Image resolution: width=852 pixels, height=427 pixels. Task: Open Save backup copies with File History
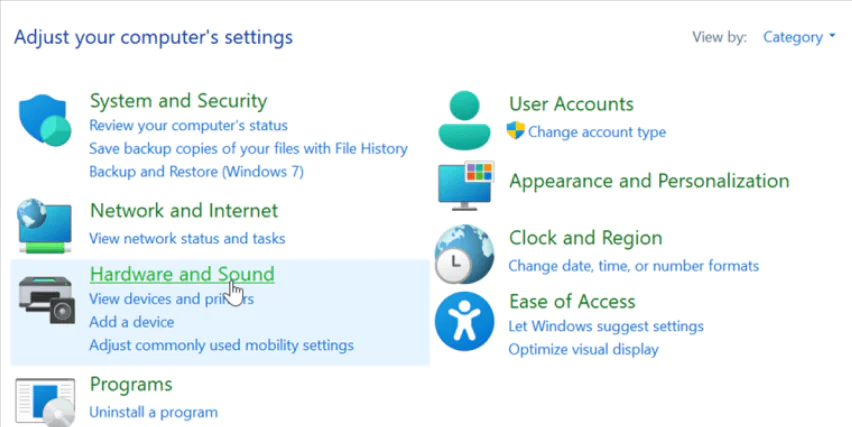click(248, 149)
